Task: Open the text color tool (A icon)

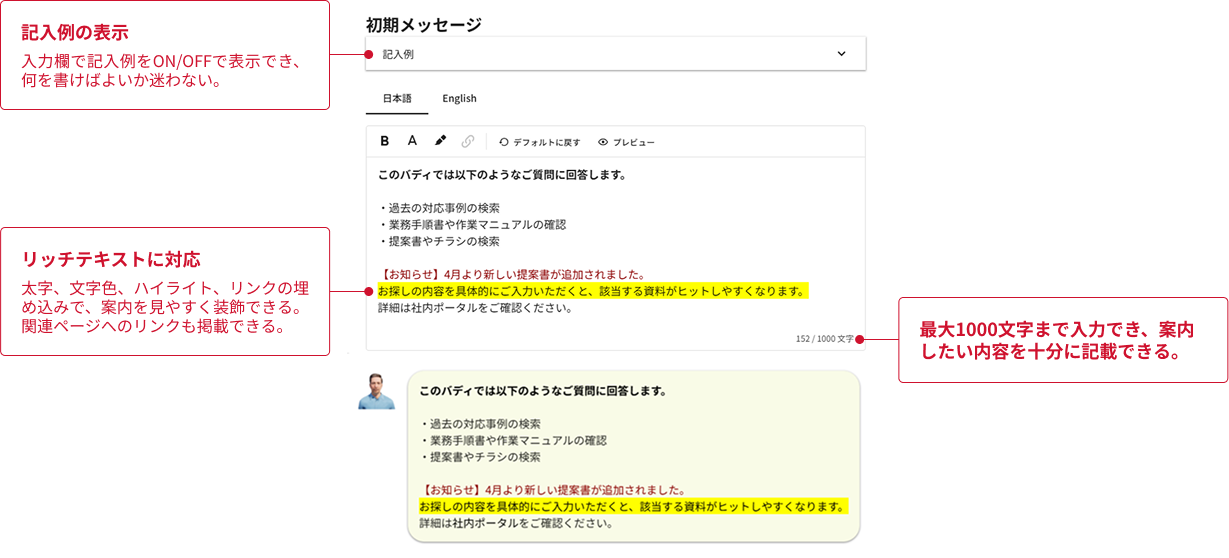Action: (412, 141)
